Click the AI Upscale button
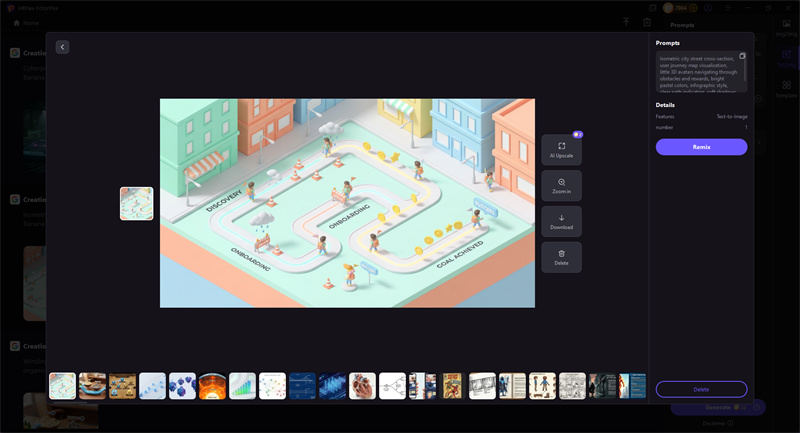 click(x=561, y=150)
